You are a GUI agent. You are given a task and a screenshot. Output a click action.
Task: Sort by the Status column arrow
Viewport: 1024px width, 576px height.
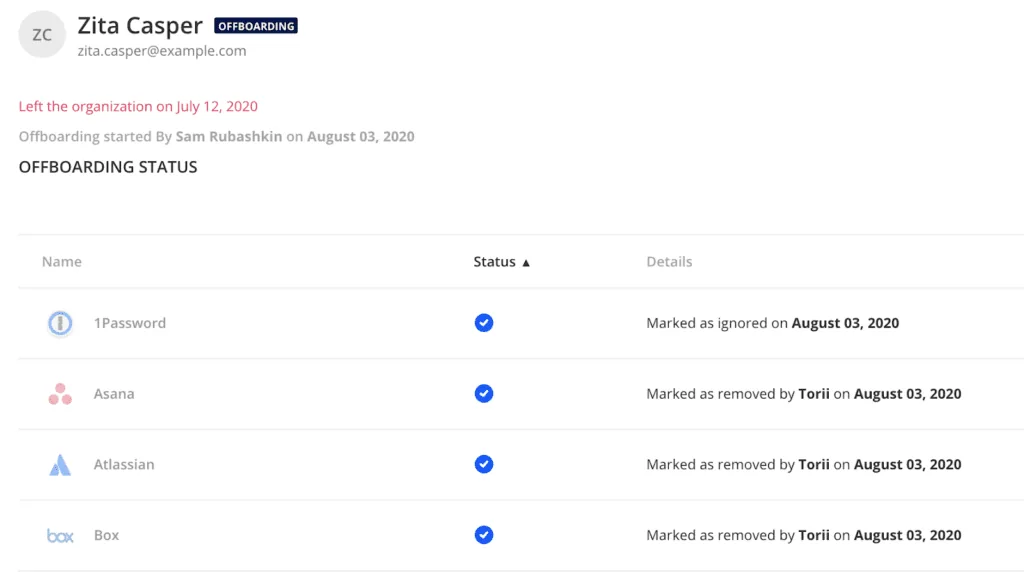(x=526, y=263)
